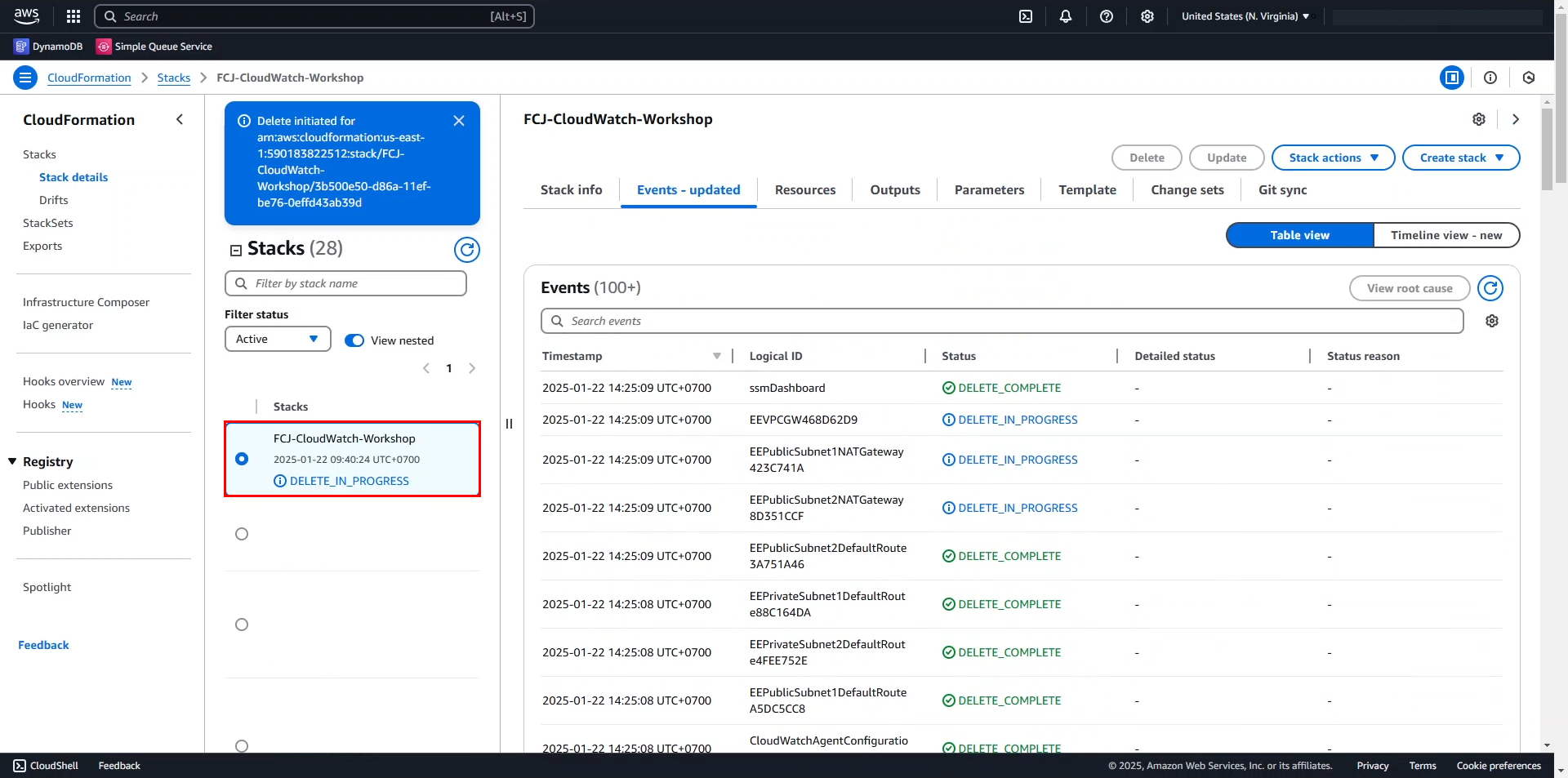Open the Change sets tab
This screenshot has width=1568, height=778.
(x=1187, y=189)
